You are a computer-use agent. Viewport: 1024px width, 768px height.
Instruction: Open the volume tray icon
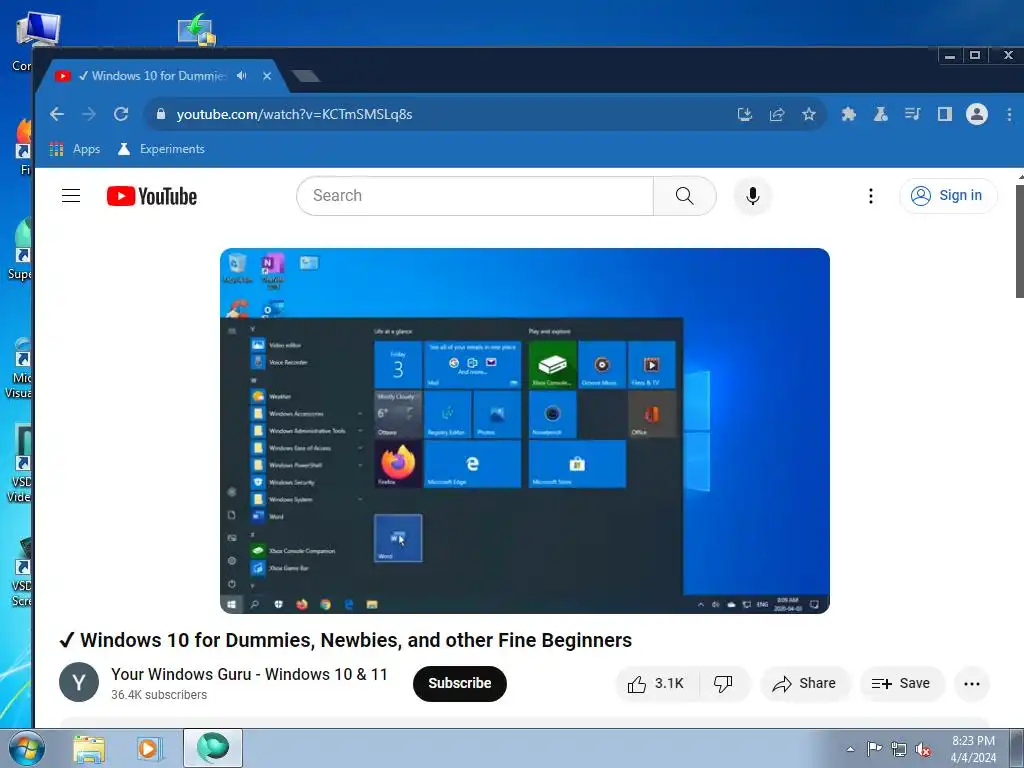point(923,749)
